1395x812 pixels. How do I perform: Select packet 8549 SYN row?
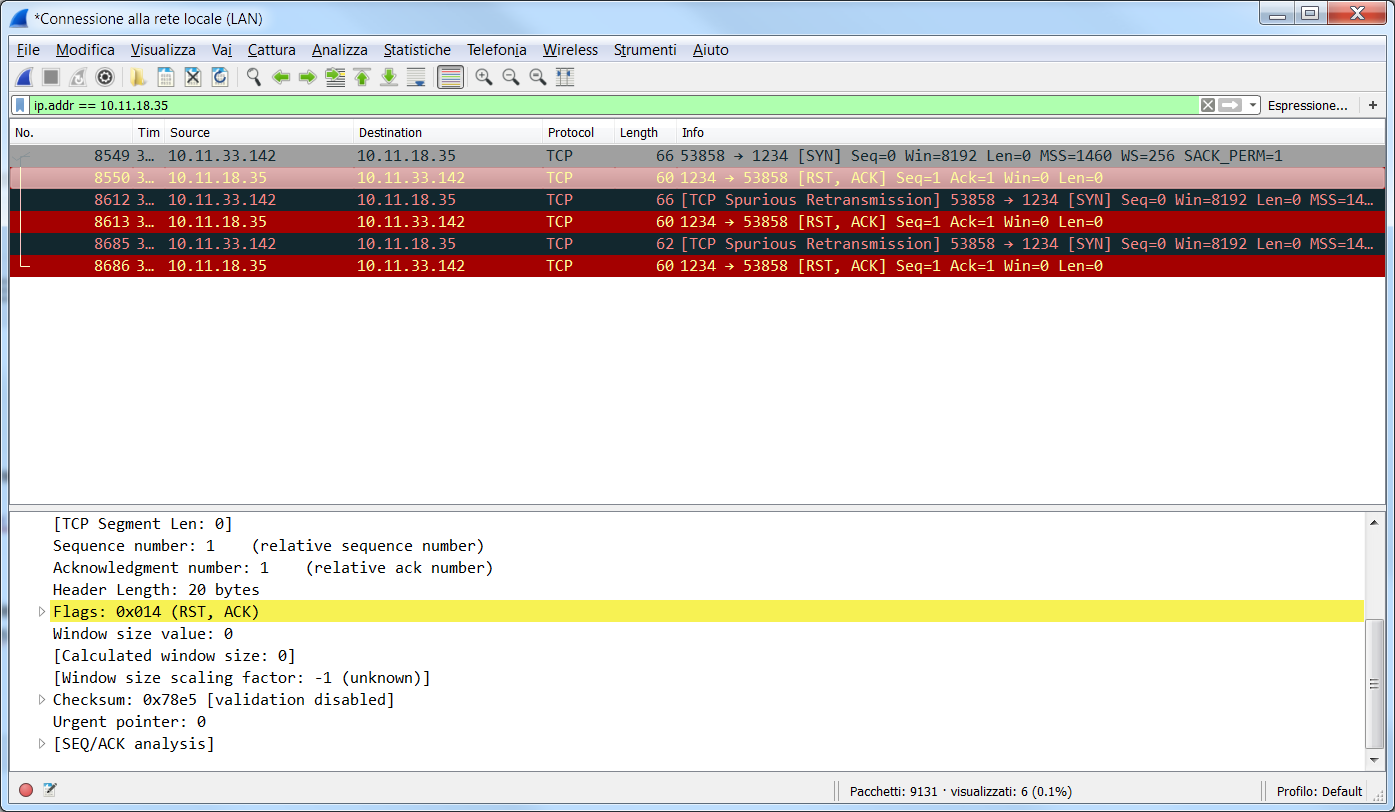pyautogui.click(x=697, y=156)
